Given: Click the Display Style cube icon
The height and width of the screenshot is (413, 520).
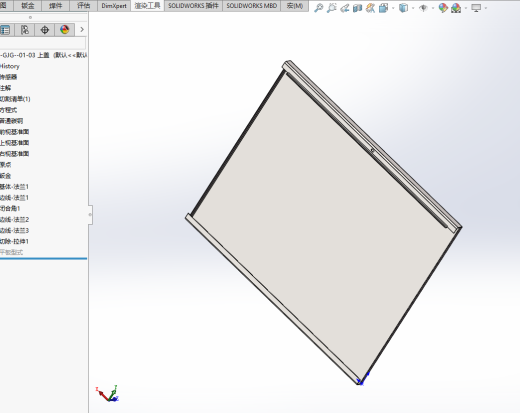Looking at the screenshot, I should pyautogui.click(x=403, y=8).
